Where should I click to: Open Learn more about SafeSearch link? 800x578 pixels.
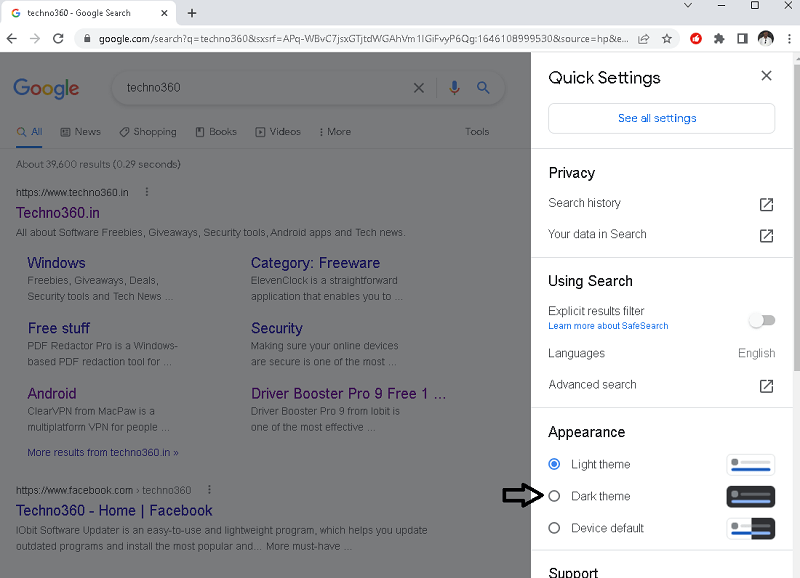tap(608, 326)
